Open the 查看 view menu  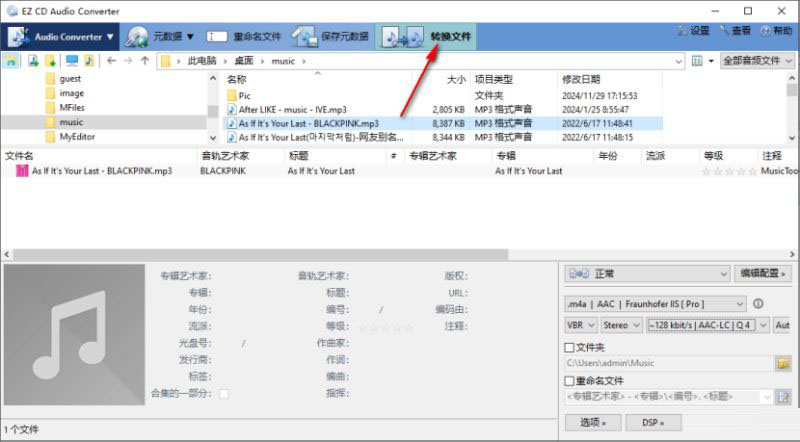pos(735,31)
